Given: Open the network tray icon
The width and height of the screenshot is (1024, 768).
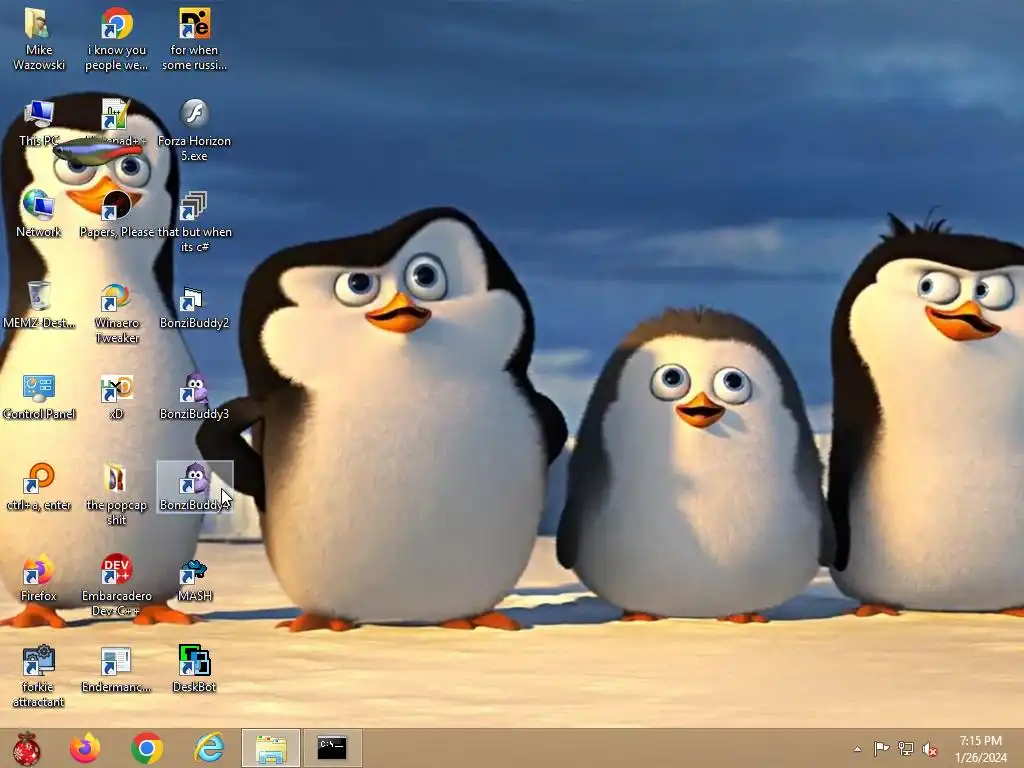Looking at the screenshot, I should [906, 748].
